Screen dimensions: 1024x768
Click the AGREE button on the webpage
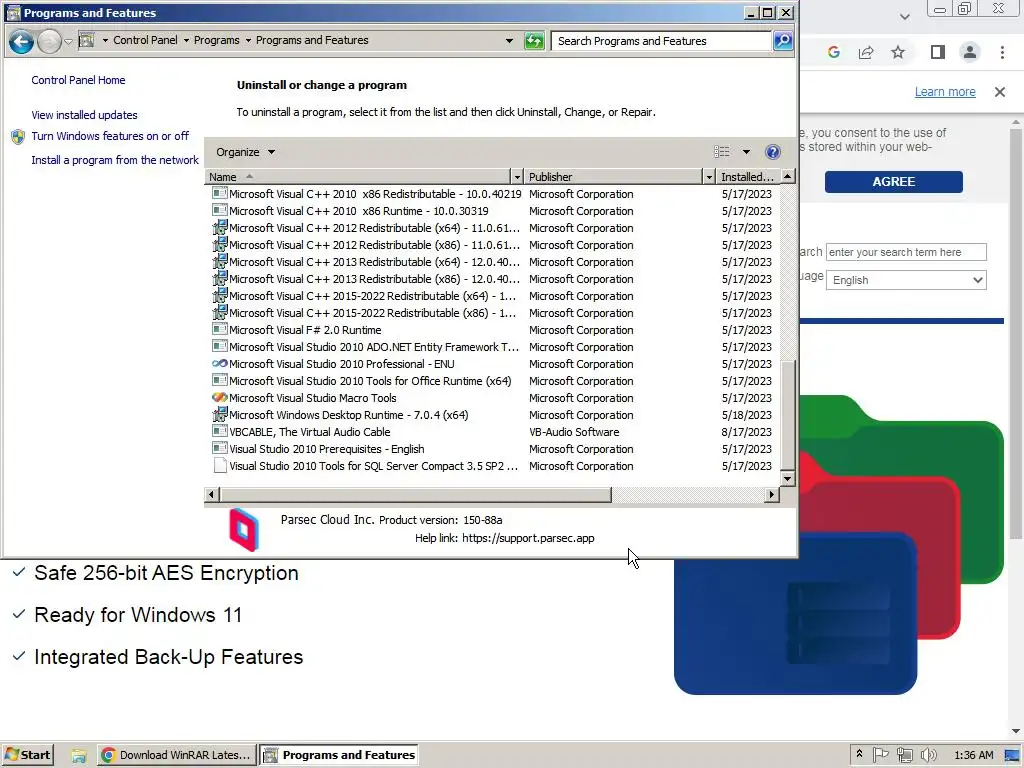(893, 182)
